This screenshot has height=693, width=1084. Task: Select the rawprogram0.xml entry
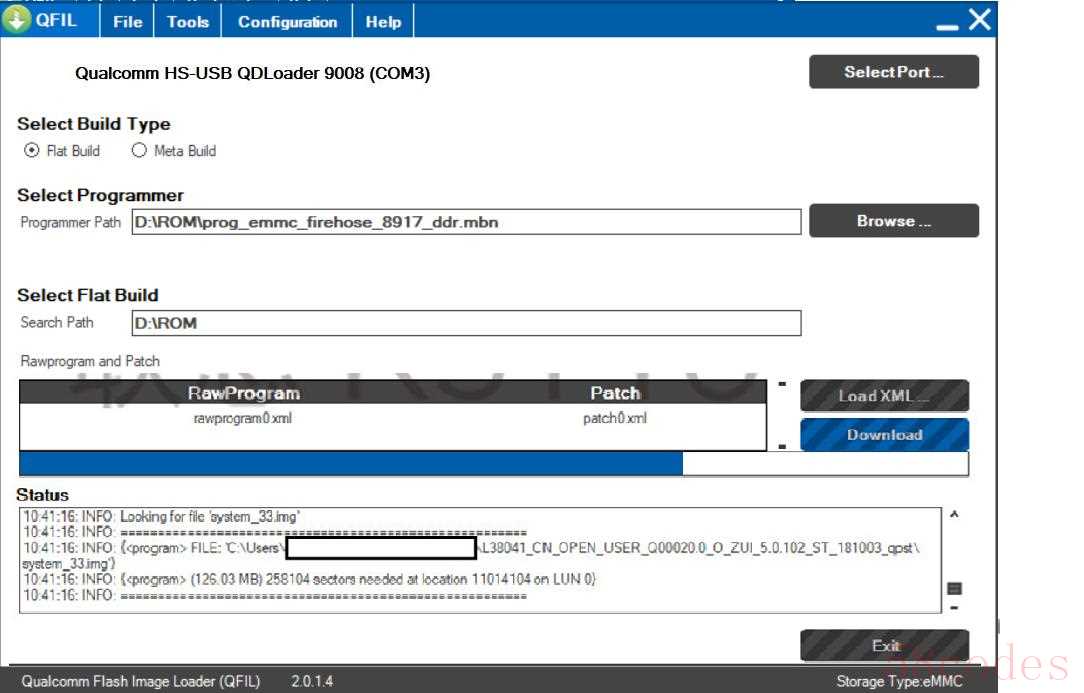243,419
